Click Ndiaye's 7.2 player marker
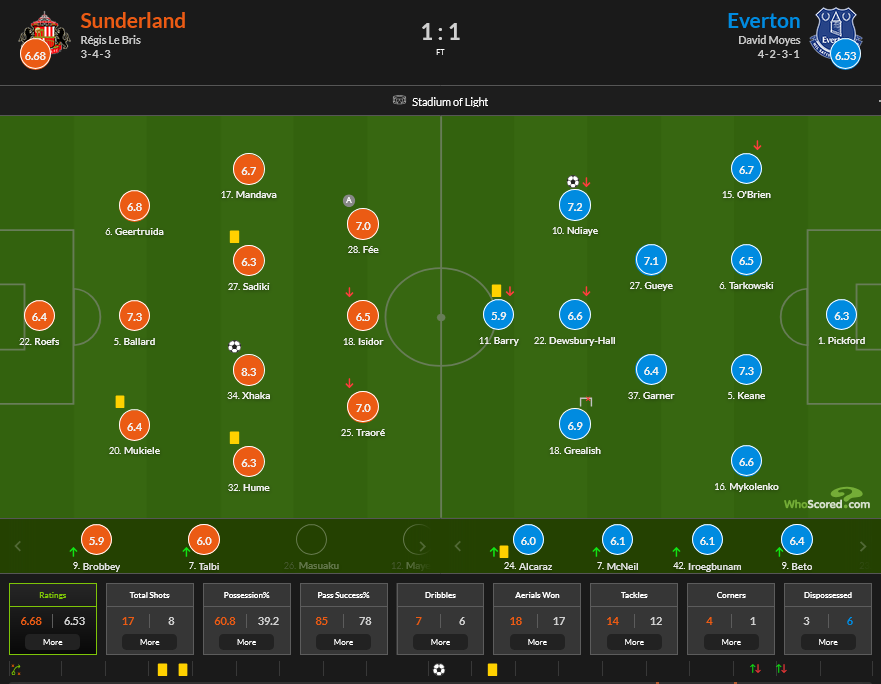 (574, 205)
